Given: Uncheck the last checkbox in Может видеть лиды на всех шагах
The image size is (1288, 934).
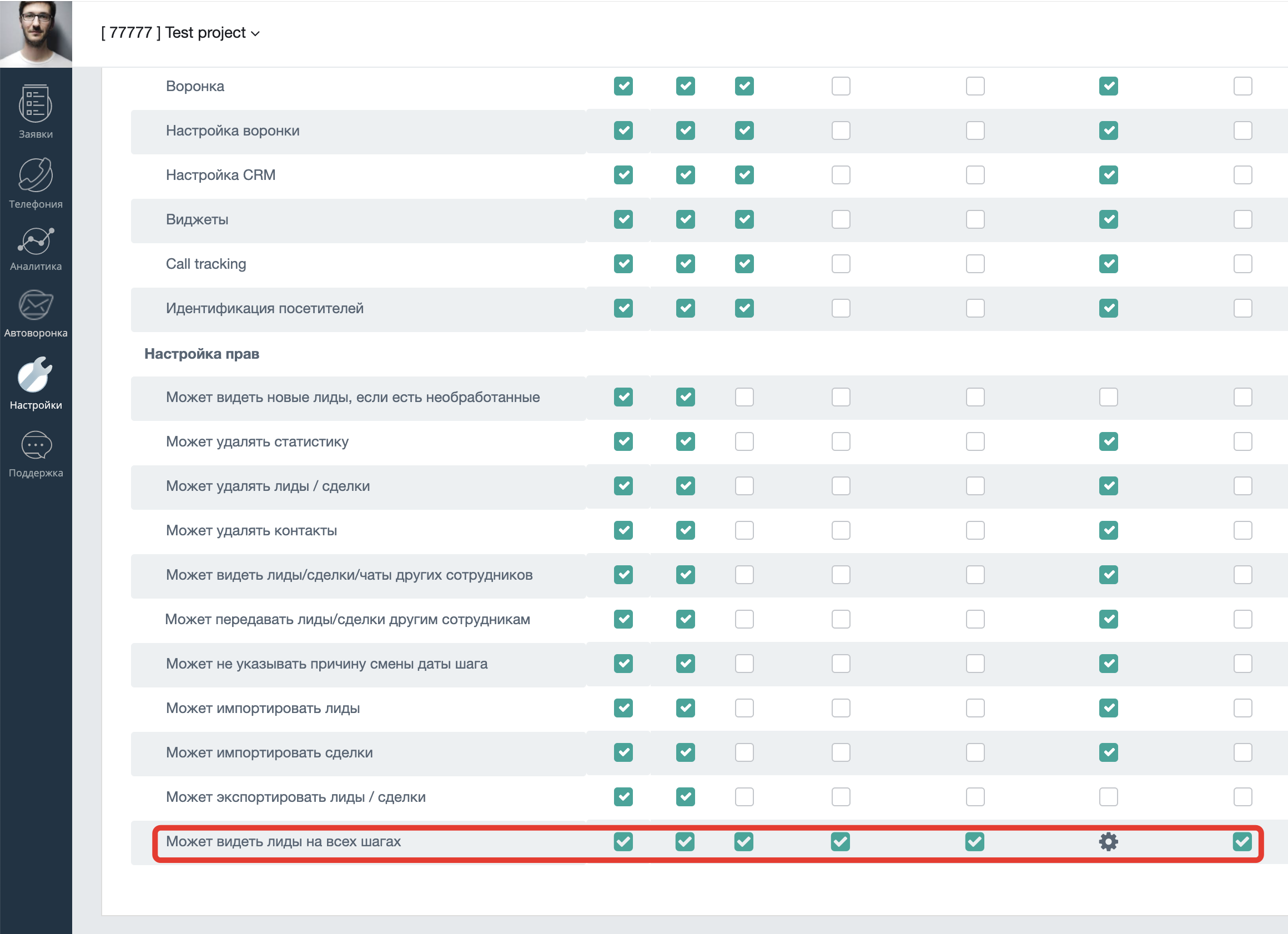Looking at the screenshot, I should click(1242, 841).
